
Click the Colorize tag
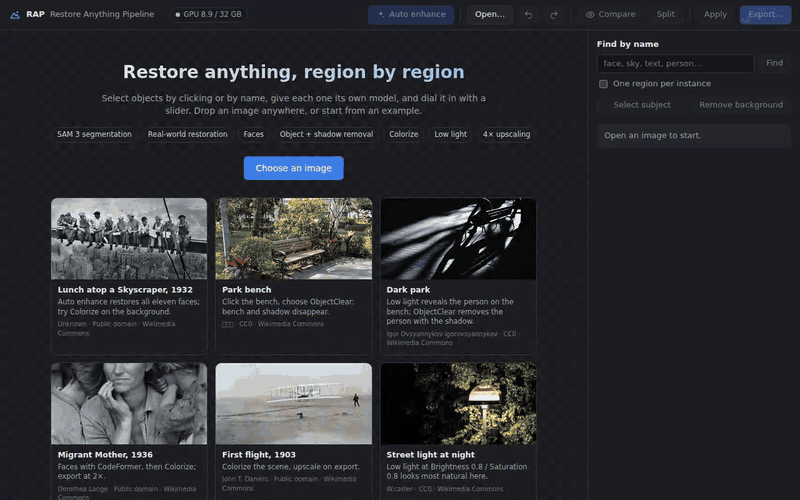tap(404, 134)
